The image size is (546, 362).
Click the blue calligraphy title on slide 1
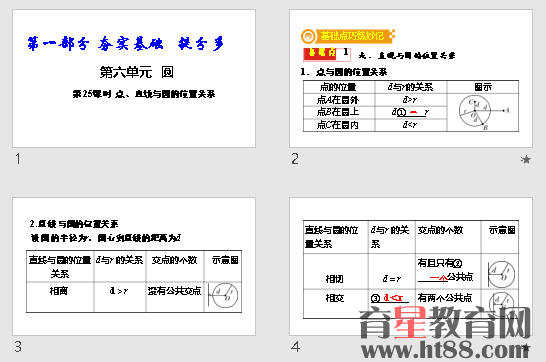[x=125, y=44]
